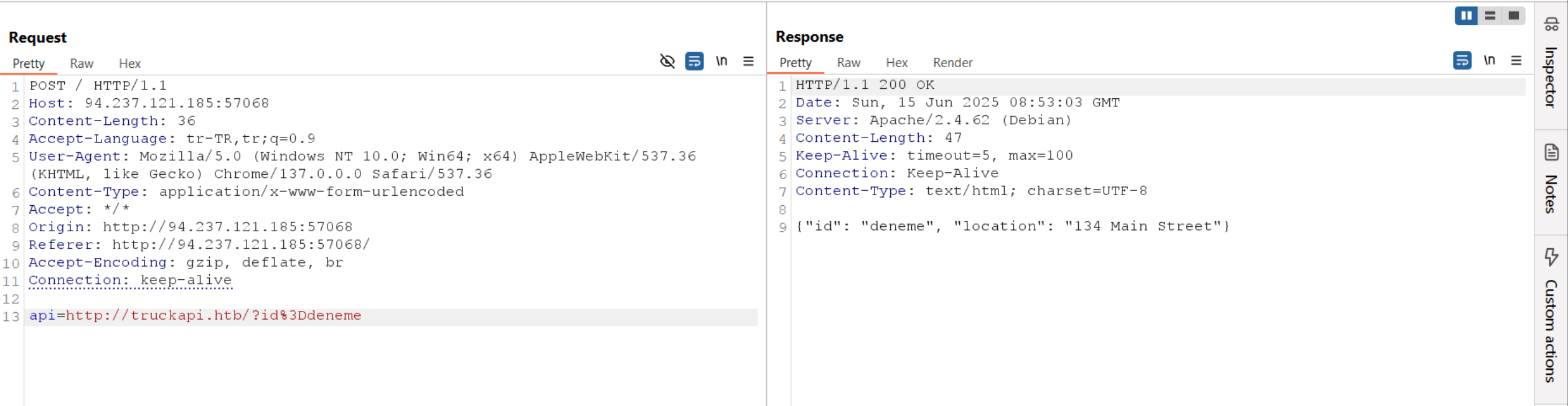Open Request panel hamburger options menu
The width and height of the screenshot is (1568, 406).
point(748,62)
